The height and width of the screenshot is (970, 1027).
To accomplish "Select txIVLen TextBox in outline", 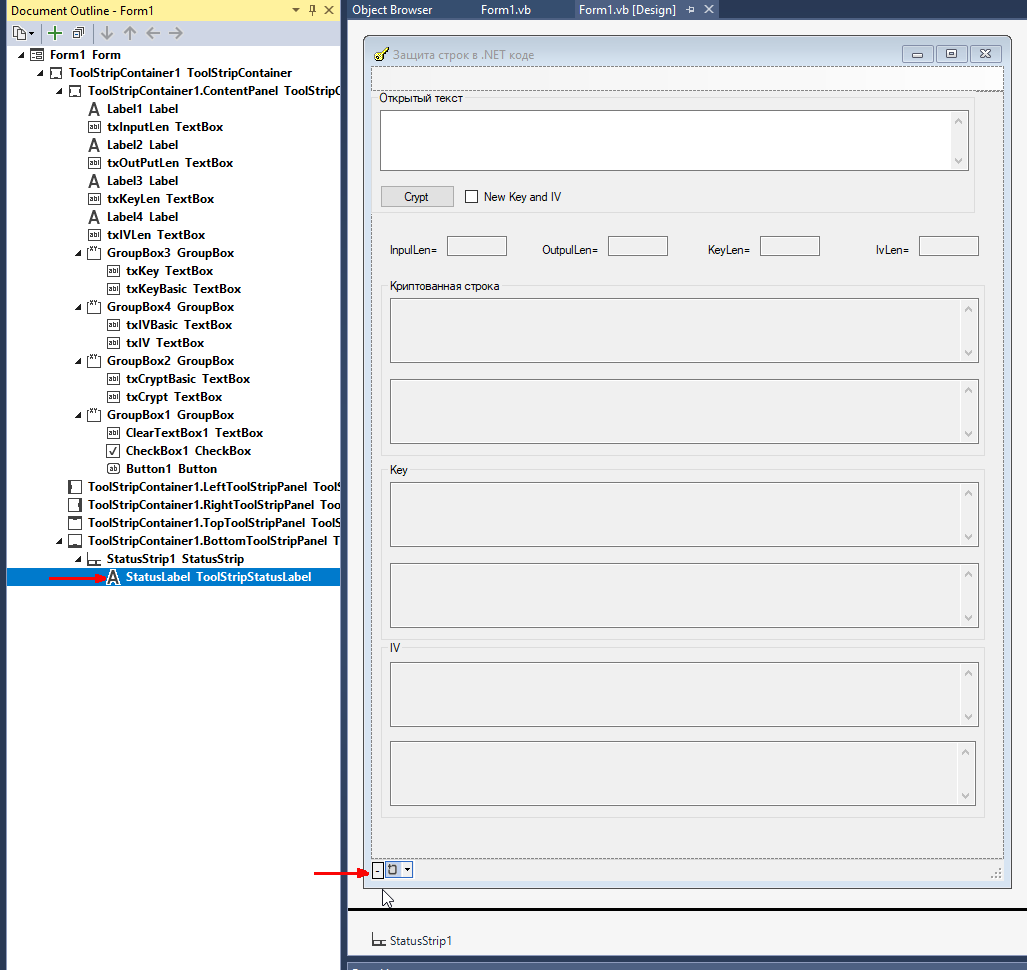I will click(x=156, y=235).
